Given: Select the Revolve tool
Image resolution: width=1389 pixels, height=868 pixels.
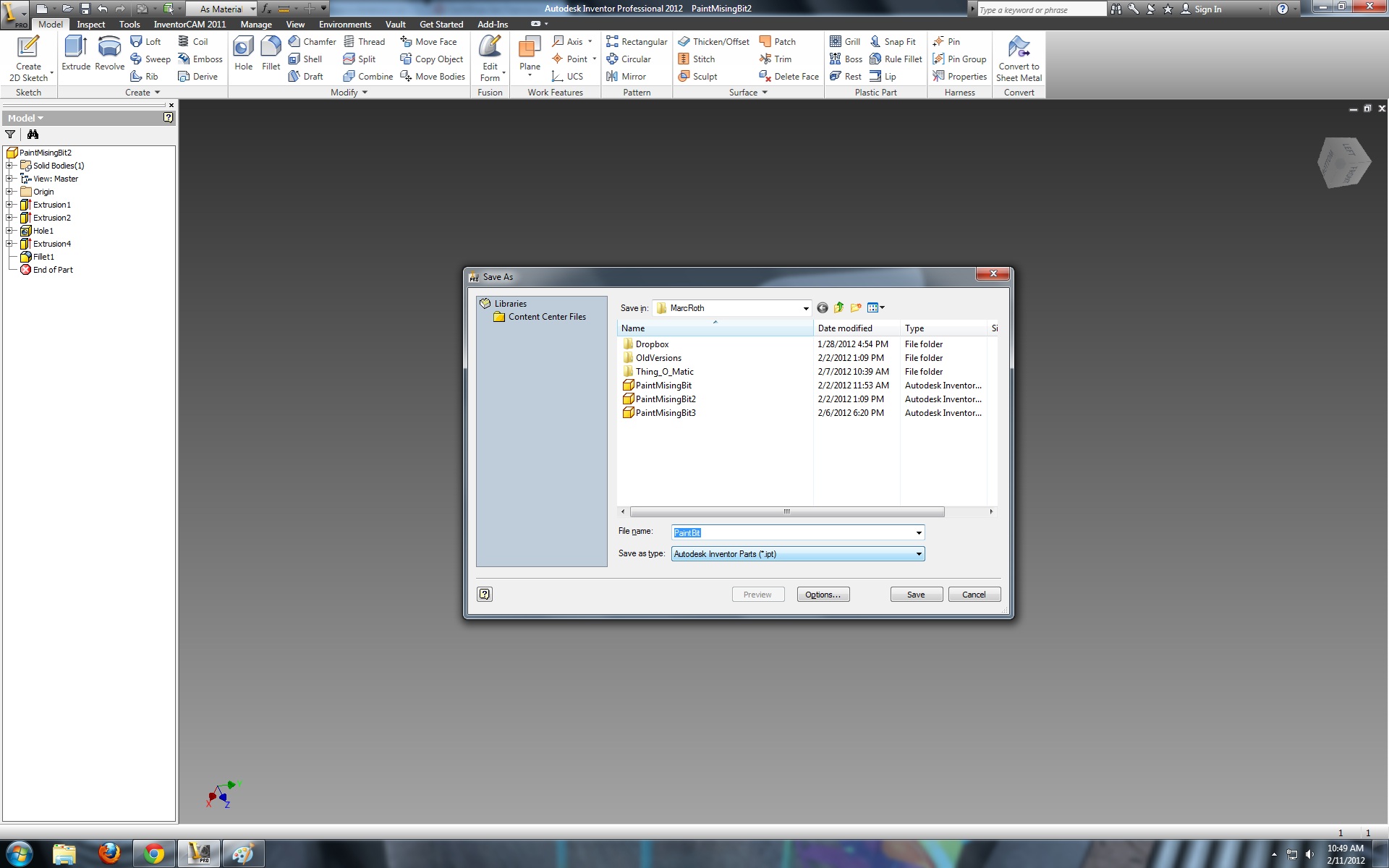Looking at the screenshot, I should (109, 54).
